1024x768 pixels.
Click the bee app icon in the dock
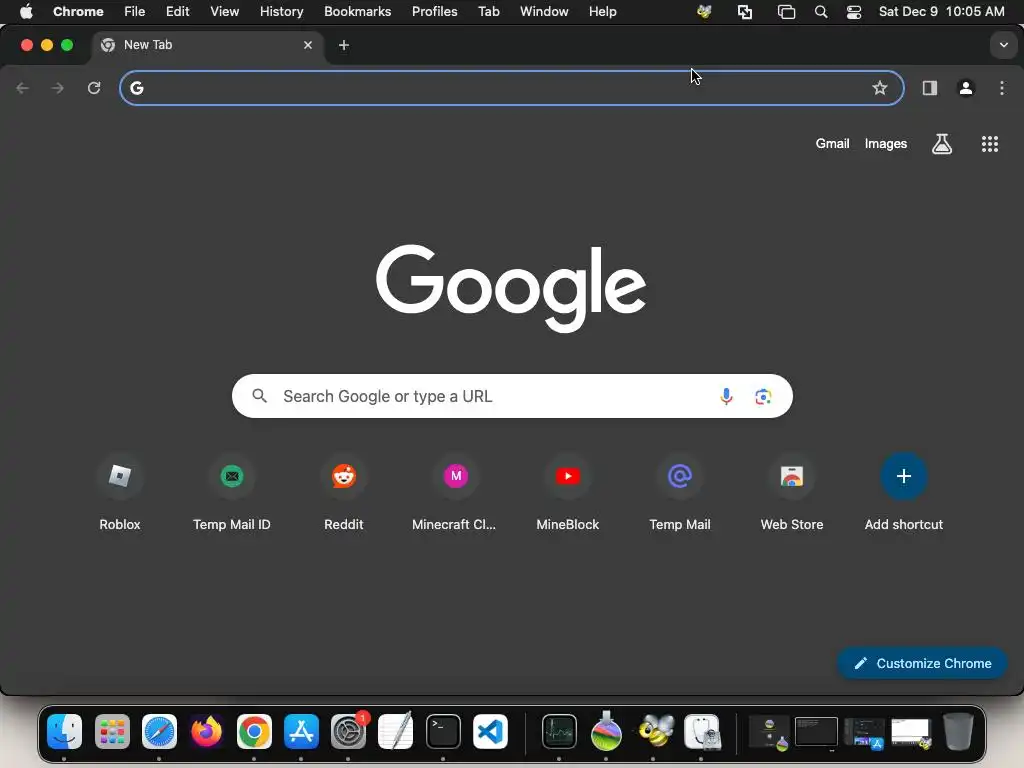(x=654, y=731)
